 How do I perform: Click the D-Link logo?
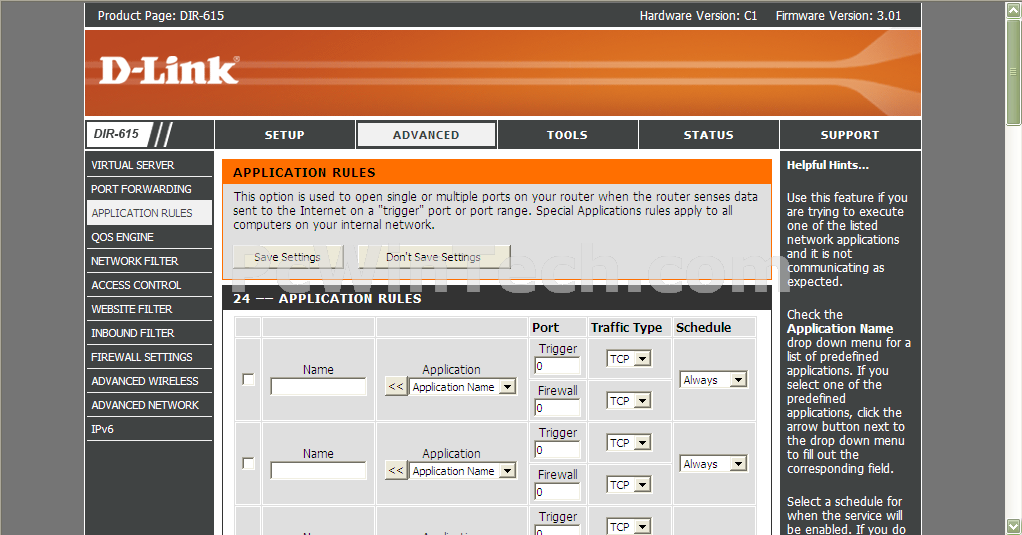click(169, 70)
